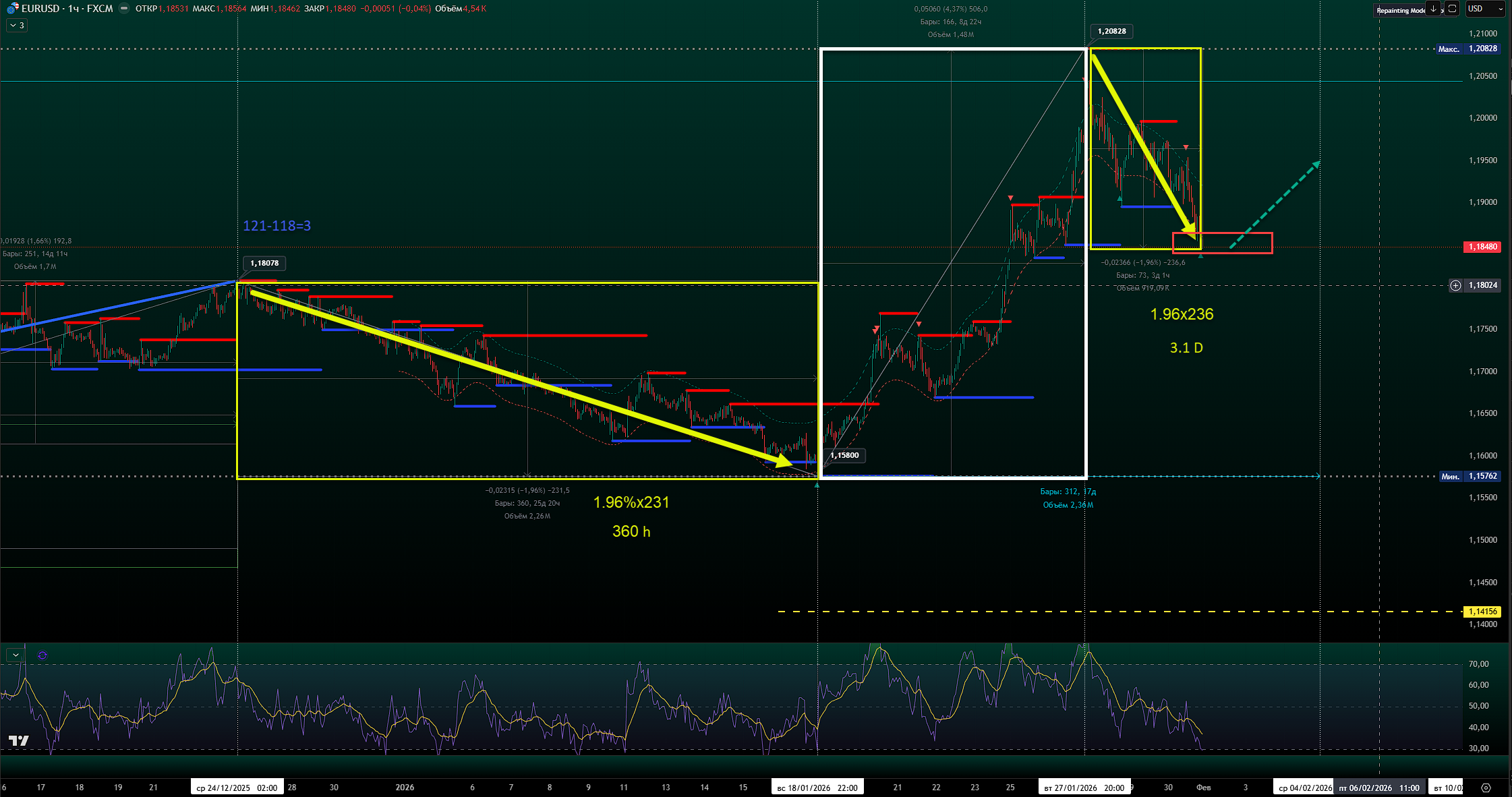Expand the collapsed 3 indicators legend
The image size is (1512, 797).
[17, 26]
